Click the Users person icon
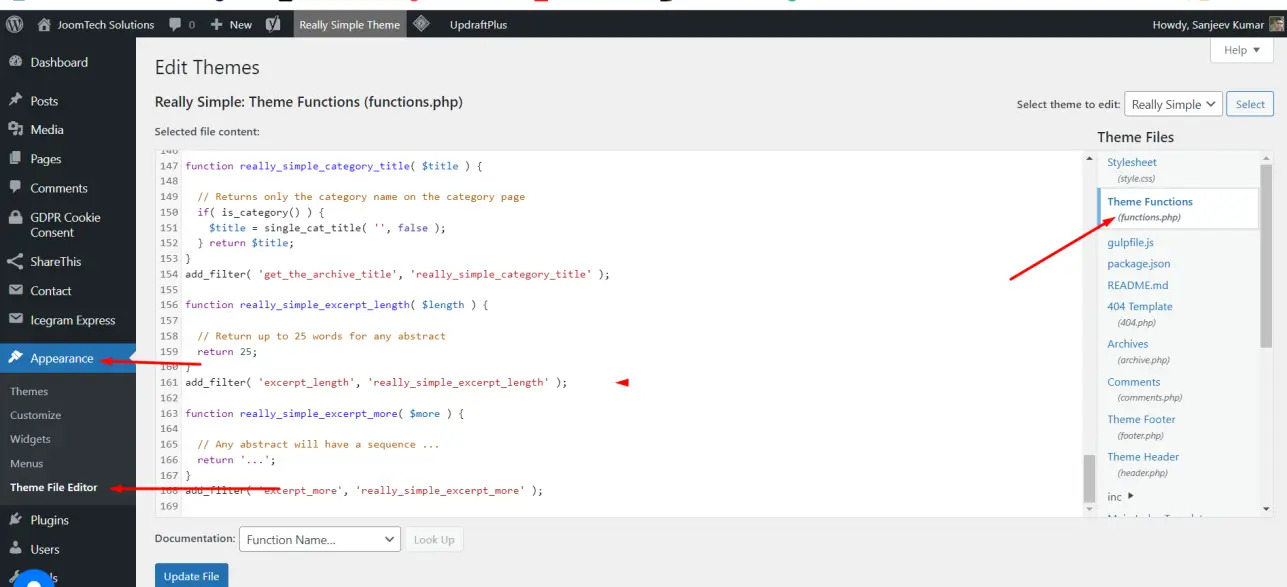 pos(15,549)
